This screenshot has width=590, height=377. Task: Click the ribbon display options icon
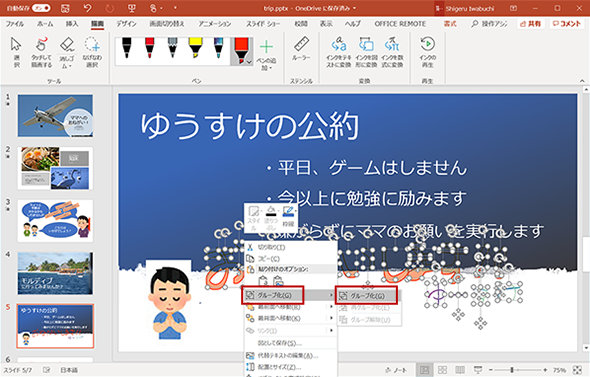pos(513,8)
